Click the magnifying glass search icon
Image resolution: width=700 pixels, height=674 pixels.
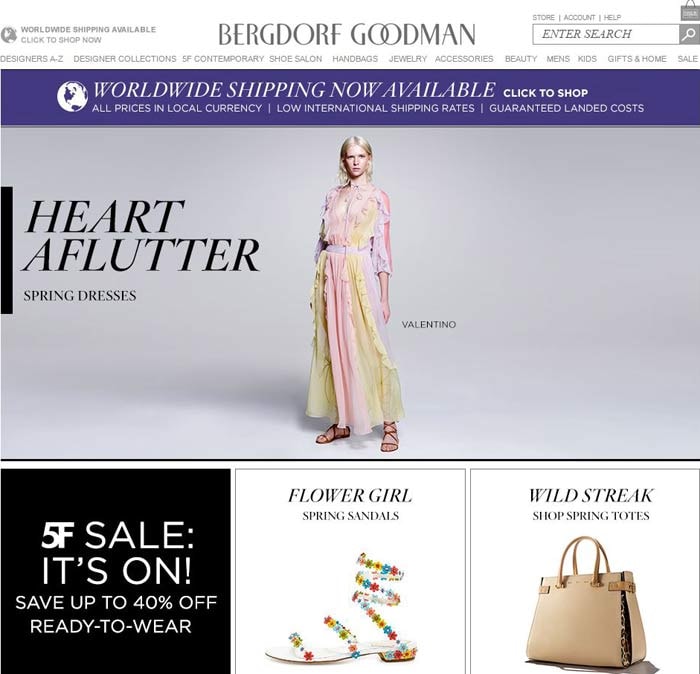689,34
